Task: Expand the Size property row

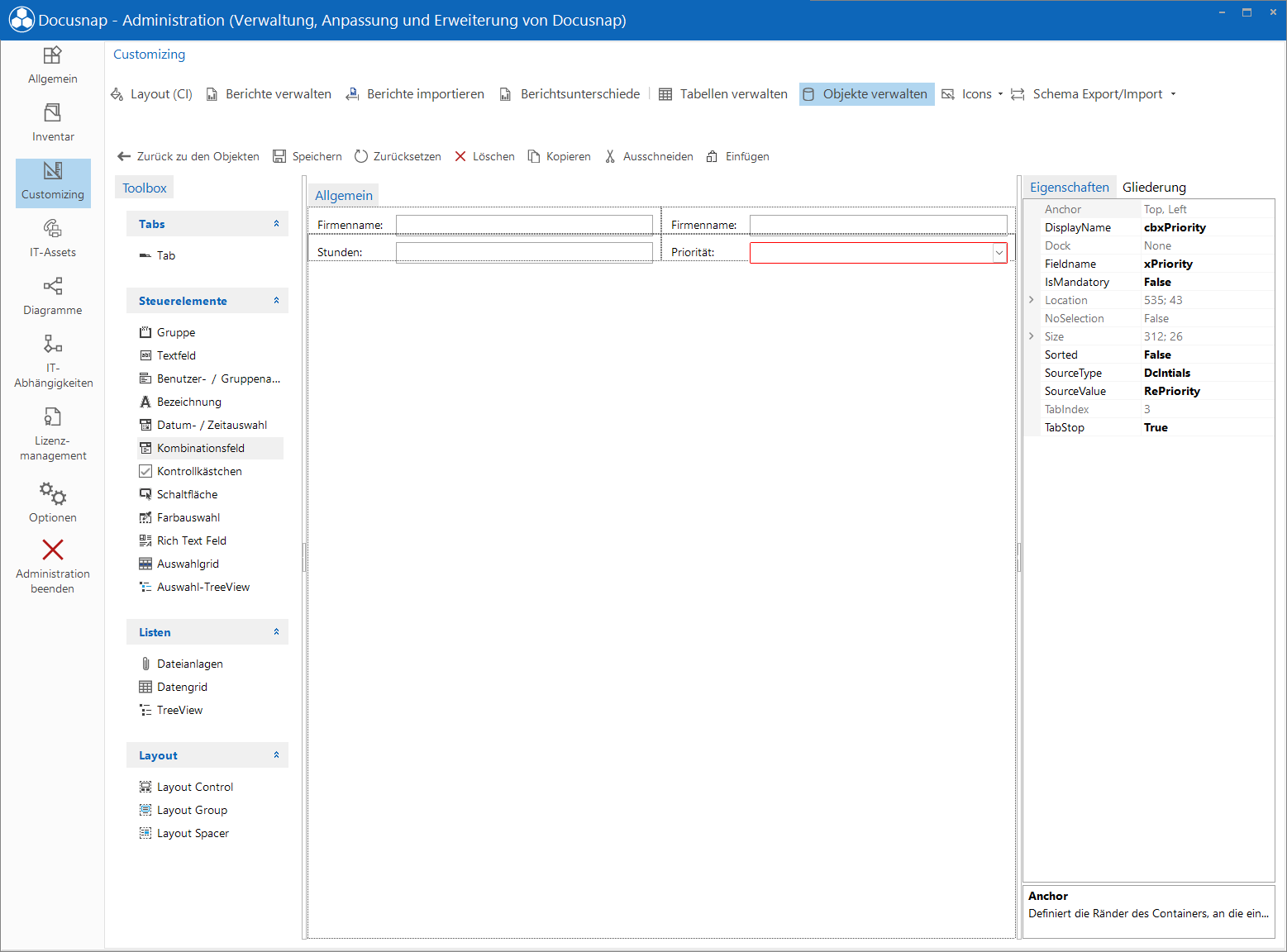Action: (x=1032, y=336)
